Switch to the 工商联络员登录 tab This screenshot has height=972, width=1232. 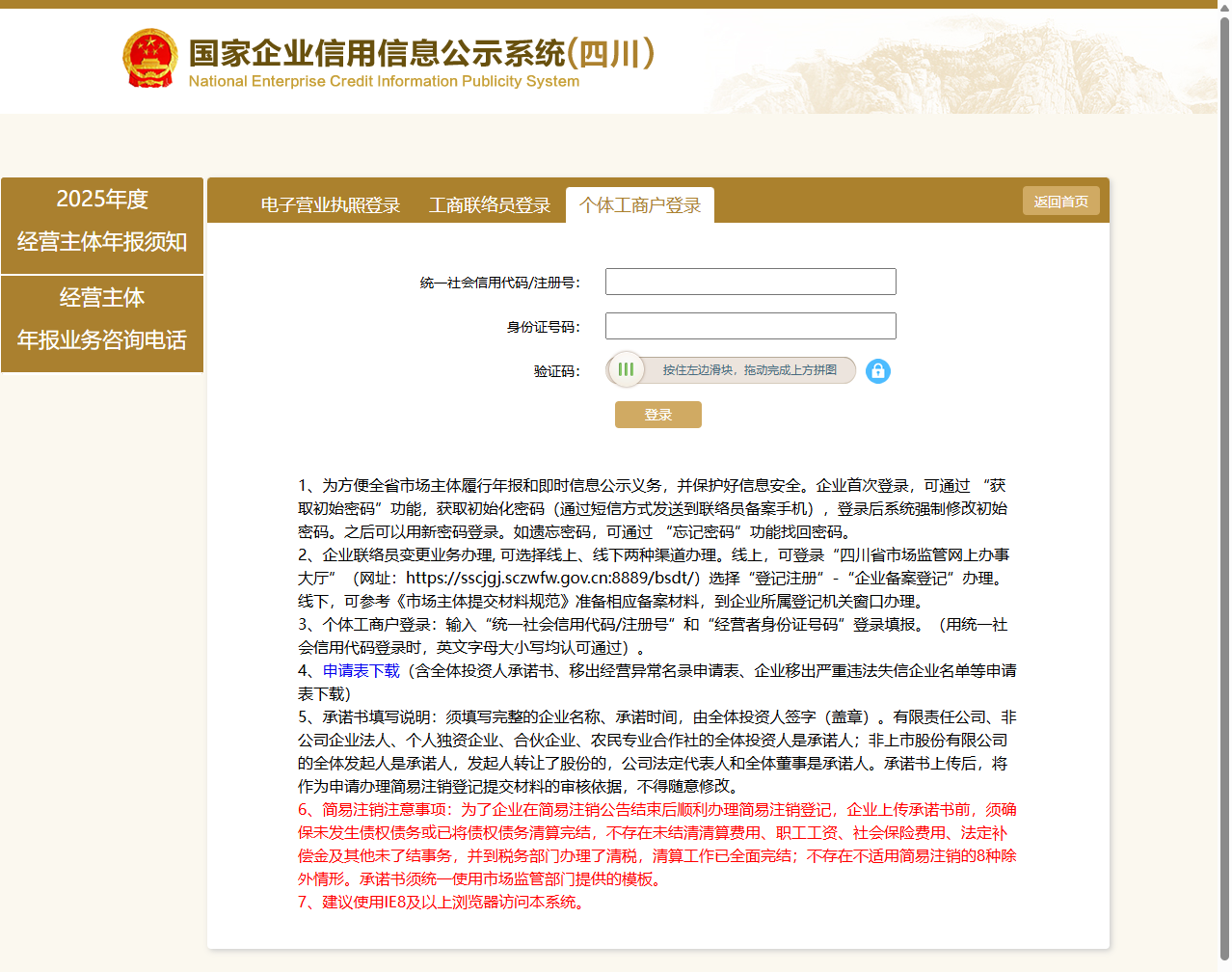click(490, 204)
